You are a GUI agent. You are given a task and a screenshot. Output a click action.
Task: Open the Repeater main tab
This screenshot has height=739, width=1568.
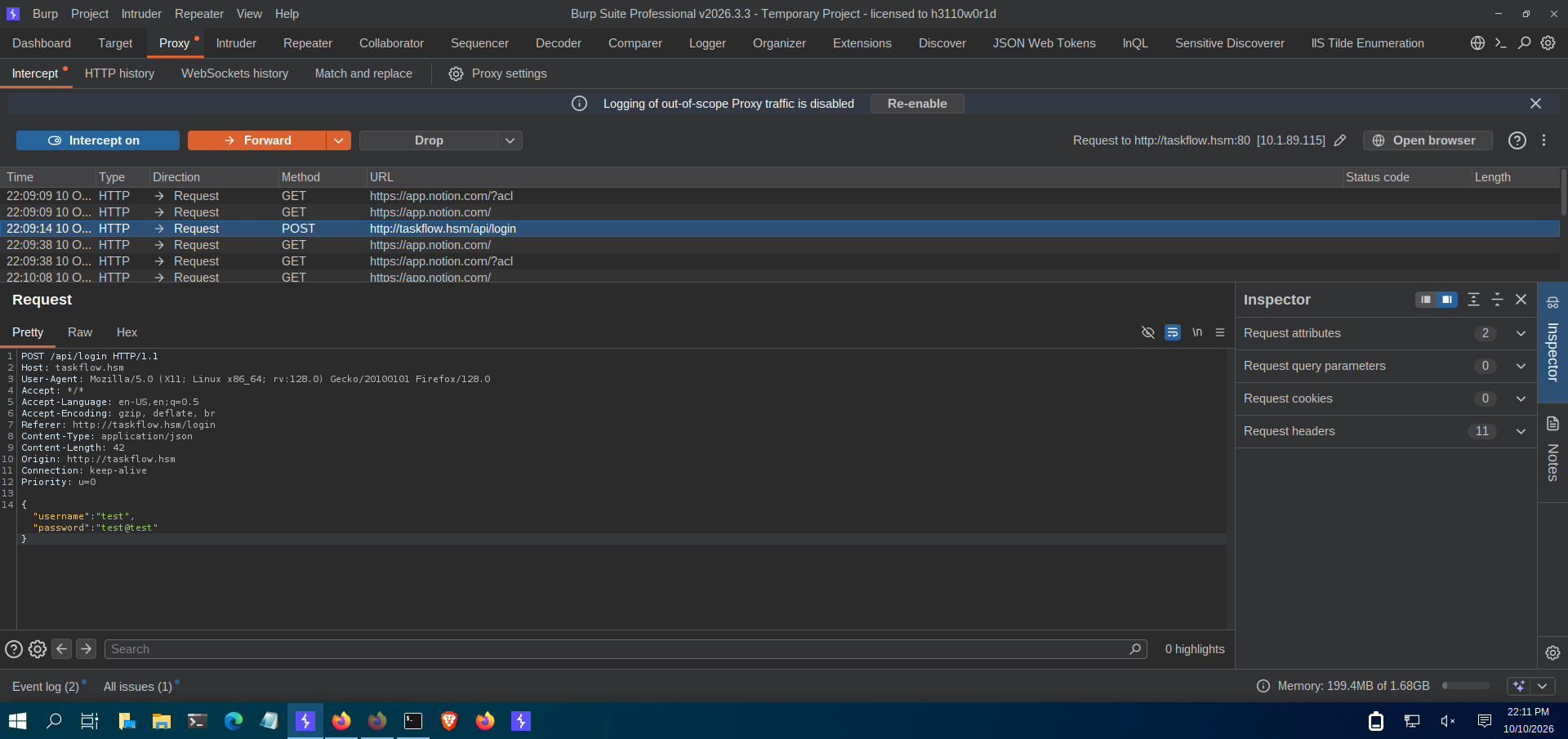click(x=308, y=43)
